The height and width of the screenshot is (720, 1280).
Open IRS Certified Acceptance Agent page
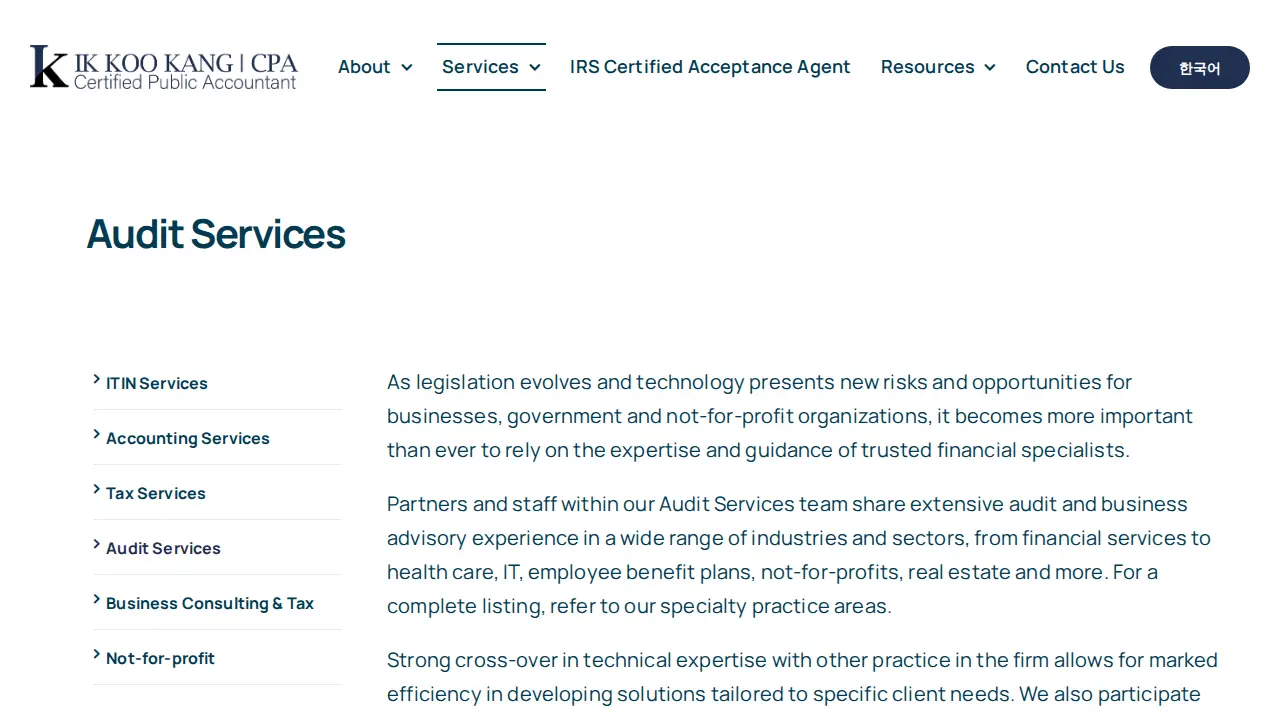pyautogui.click(x=710, y=67)
